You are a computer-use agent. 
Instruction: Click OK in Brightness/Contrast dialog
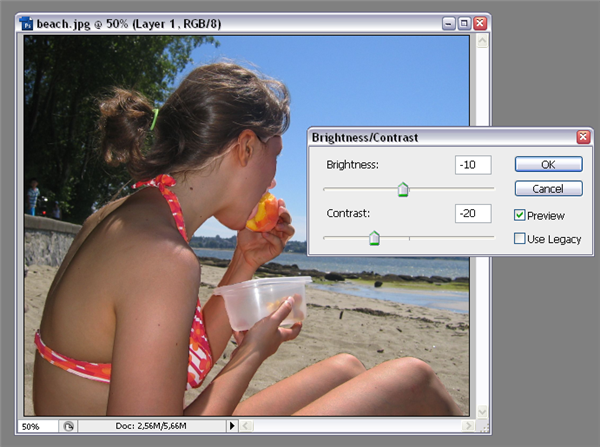[548, 164]
